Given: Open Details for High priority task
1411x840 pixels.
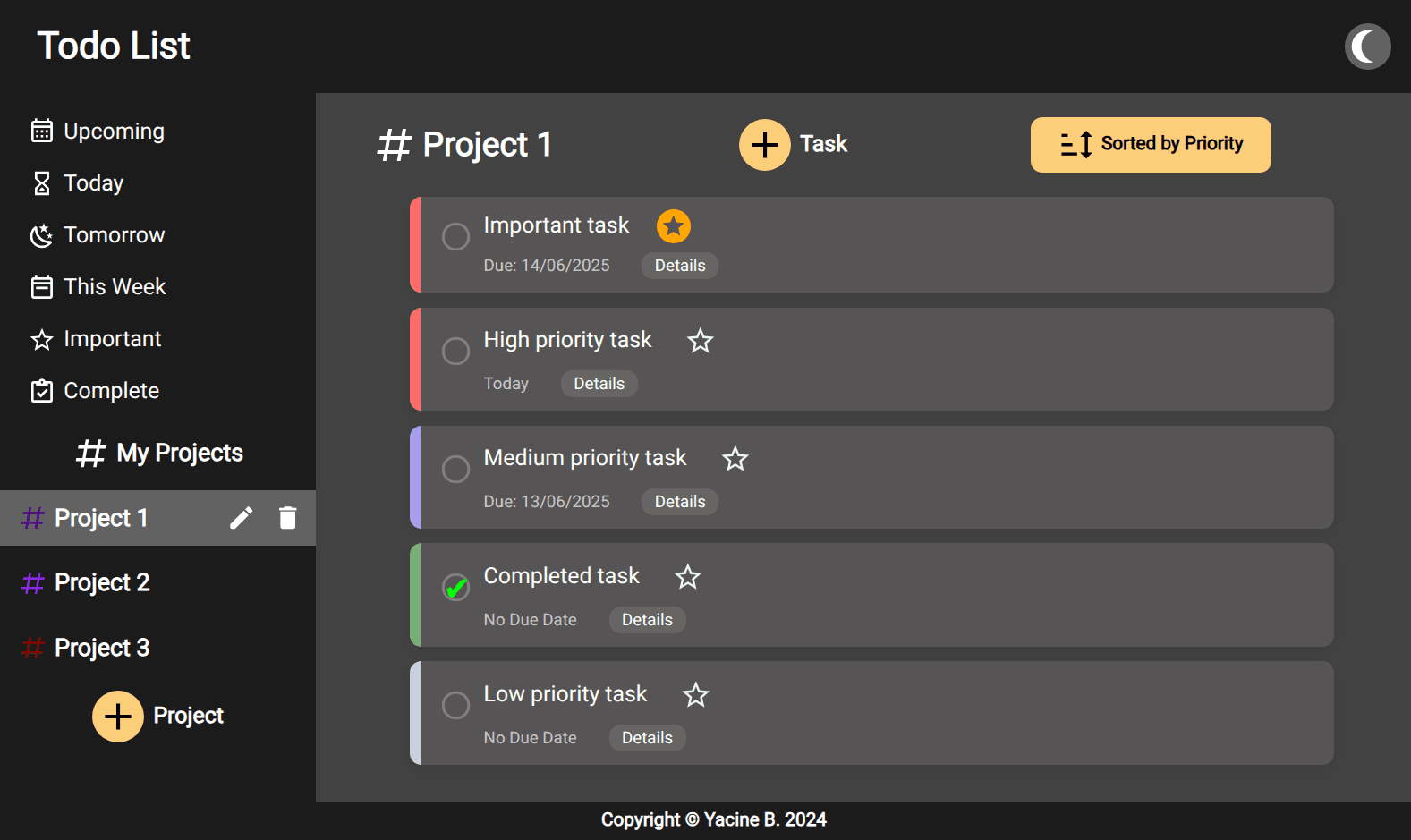Looking at the screenshot, I should point(599,384).
